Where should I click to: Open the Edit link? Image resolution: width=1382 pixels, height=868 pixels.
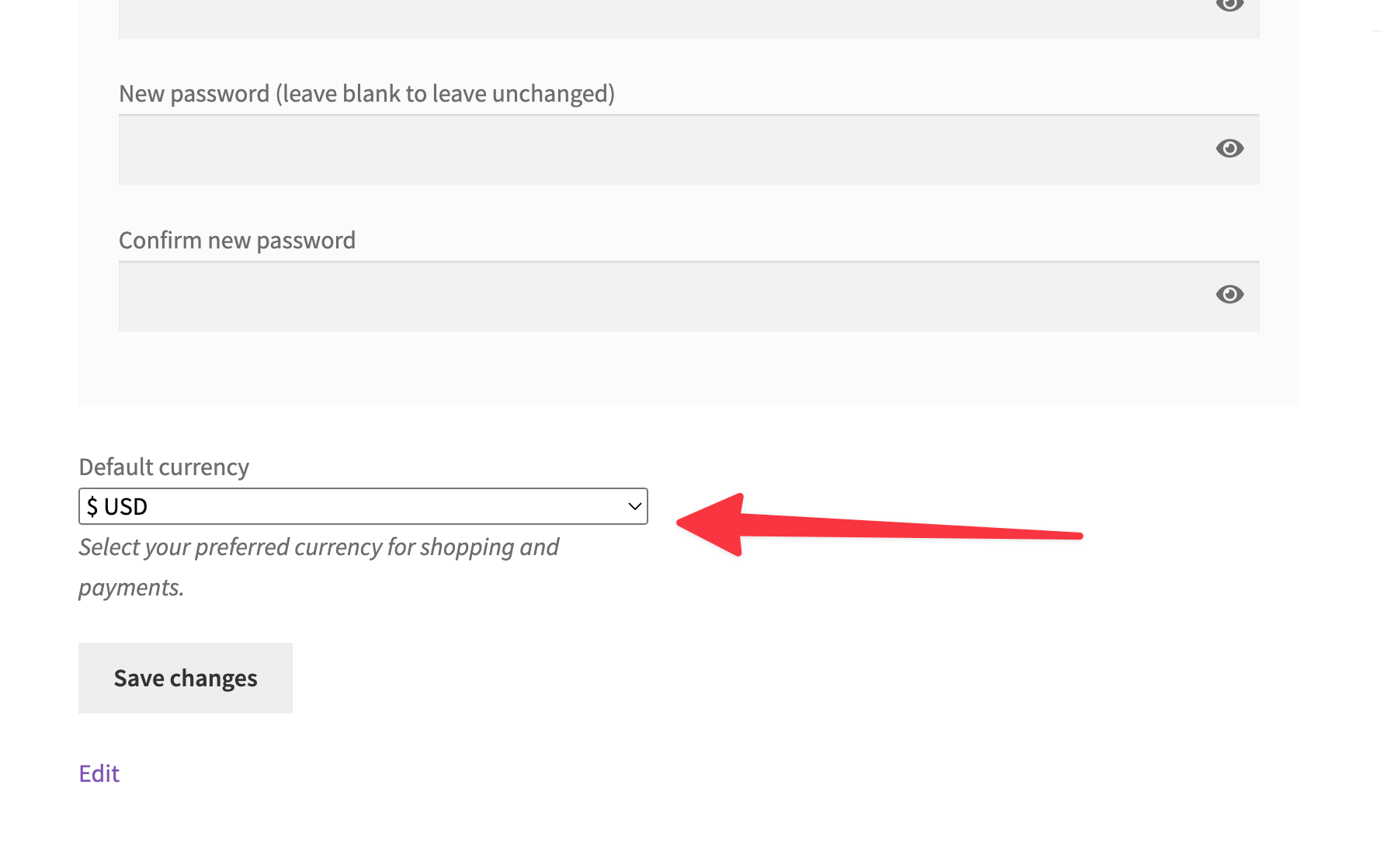99,773
